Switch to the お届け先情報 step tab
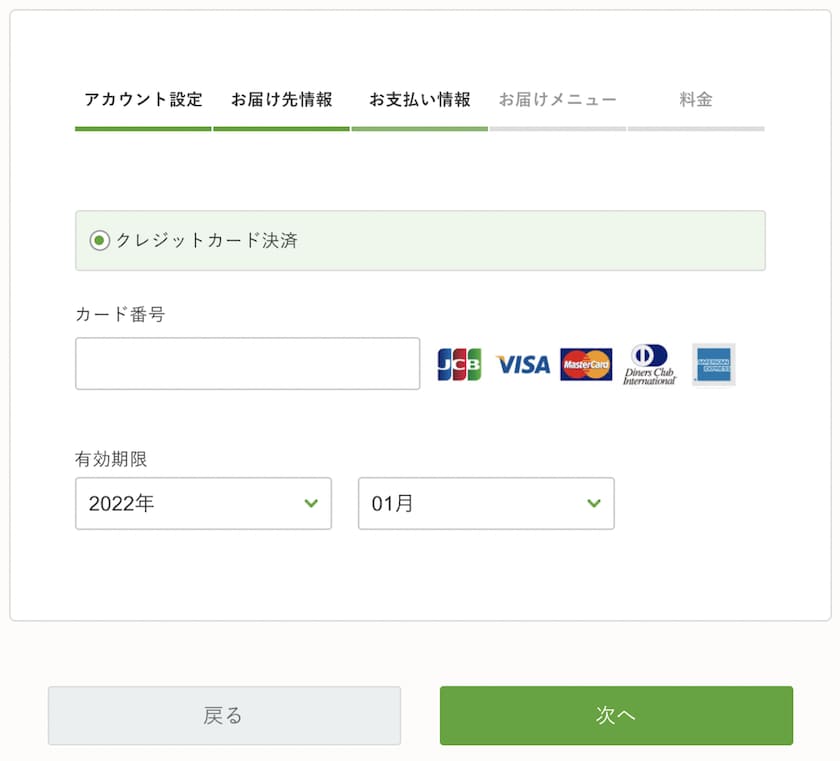The height and width of the screenshot is (761, 840). [282, 100]
